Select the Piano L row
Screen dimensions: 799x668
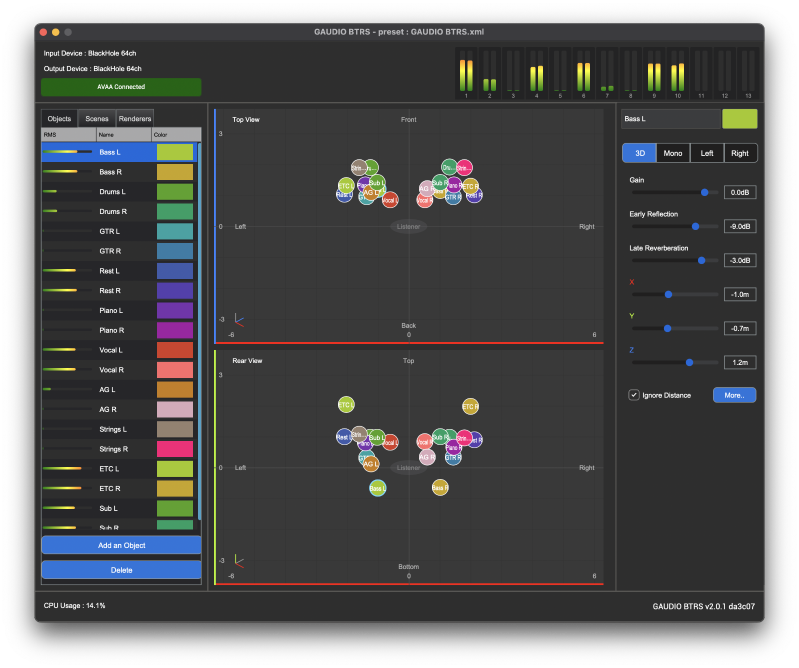(119, 310)
